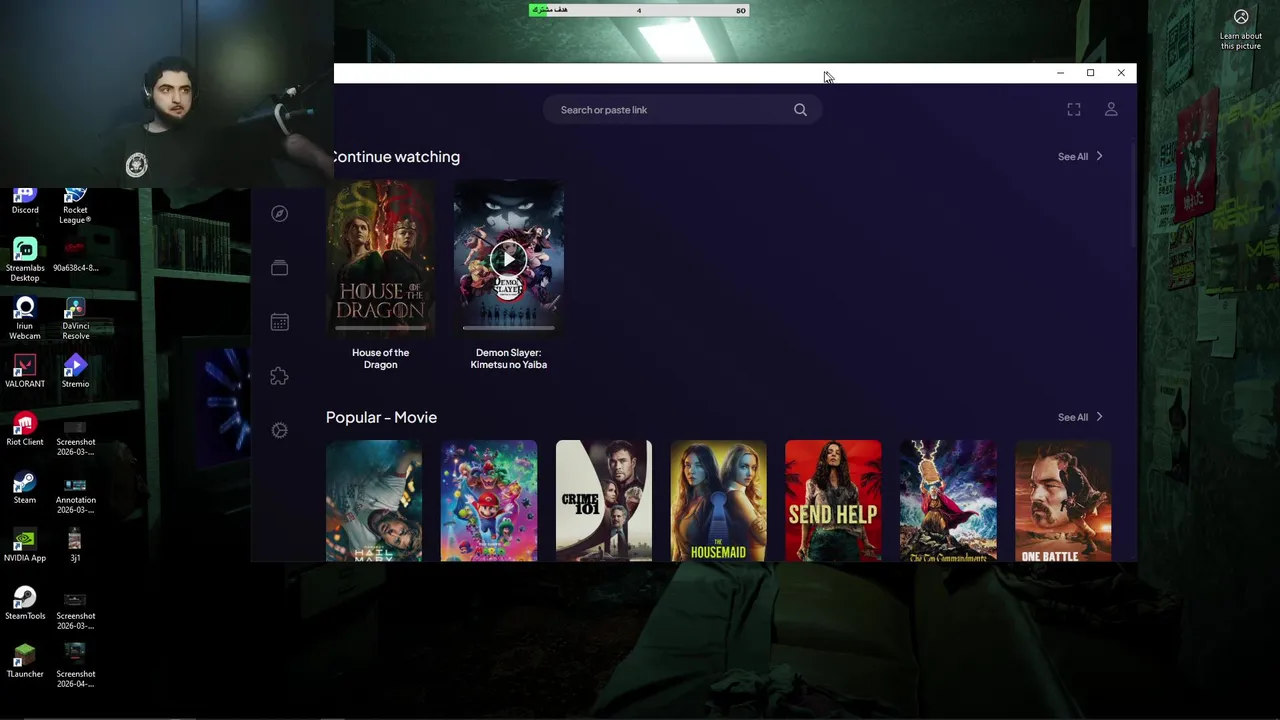Select the Iriun Webcam desktop icon
Screen dimensions: 1280x720
tap(25, 318)
